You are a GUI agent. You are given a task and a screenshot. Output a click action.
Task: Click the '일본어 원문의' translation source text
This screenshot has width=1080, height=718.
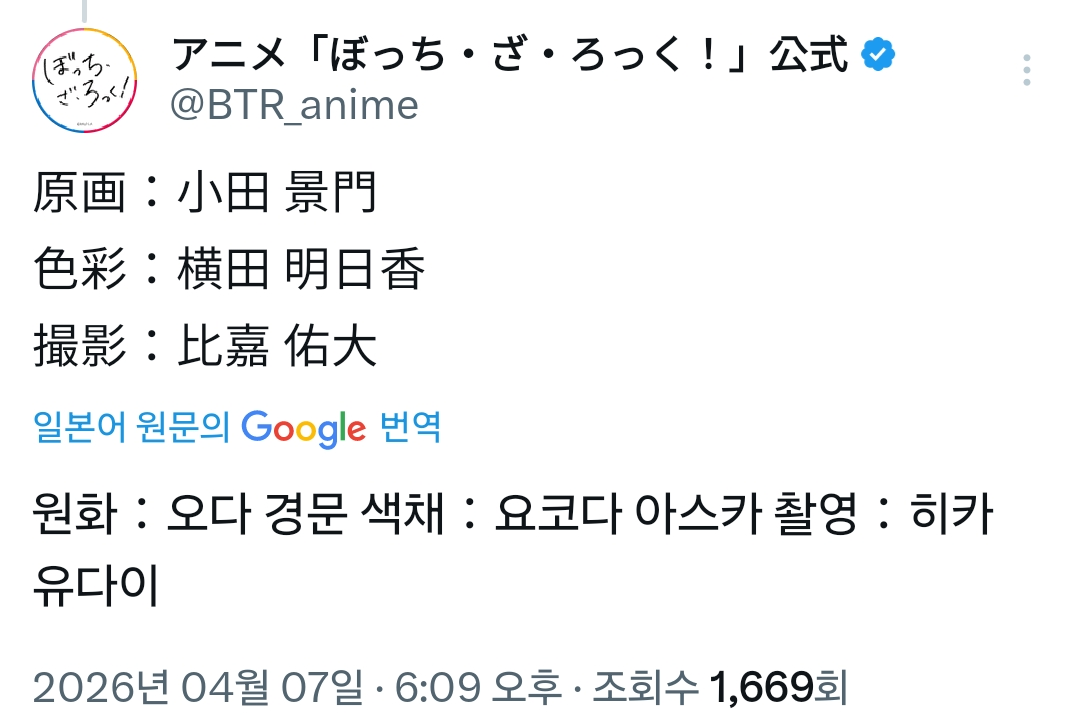pos(131,428)
